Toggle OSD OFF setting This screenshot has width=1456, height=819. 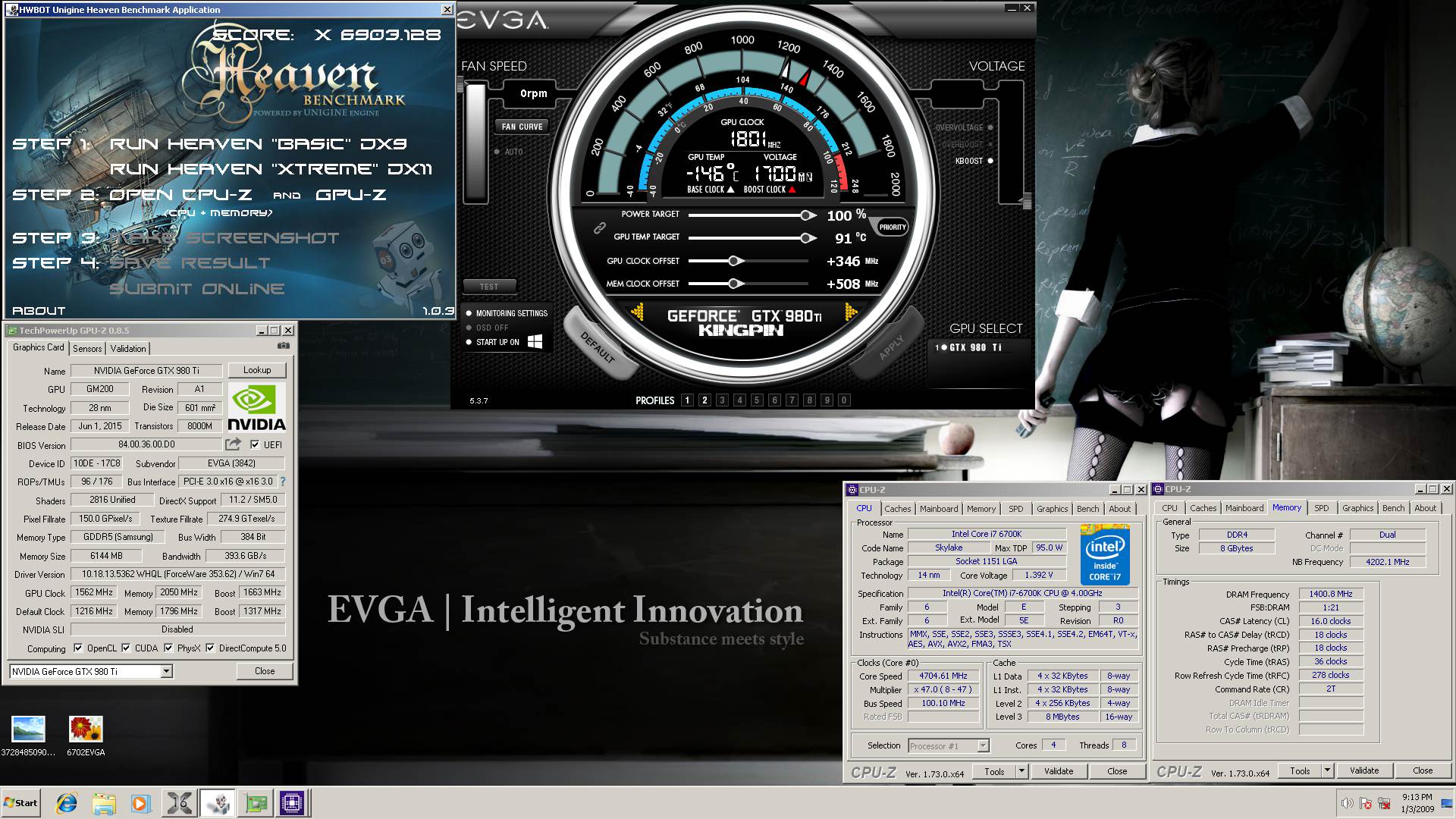(x=487, y=328)
